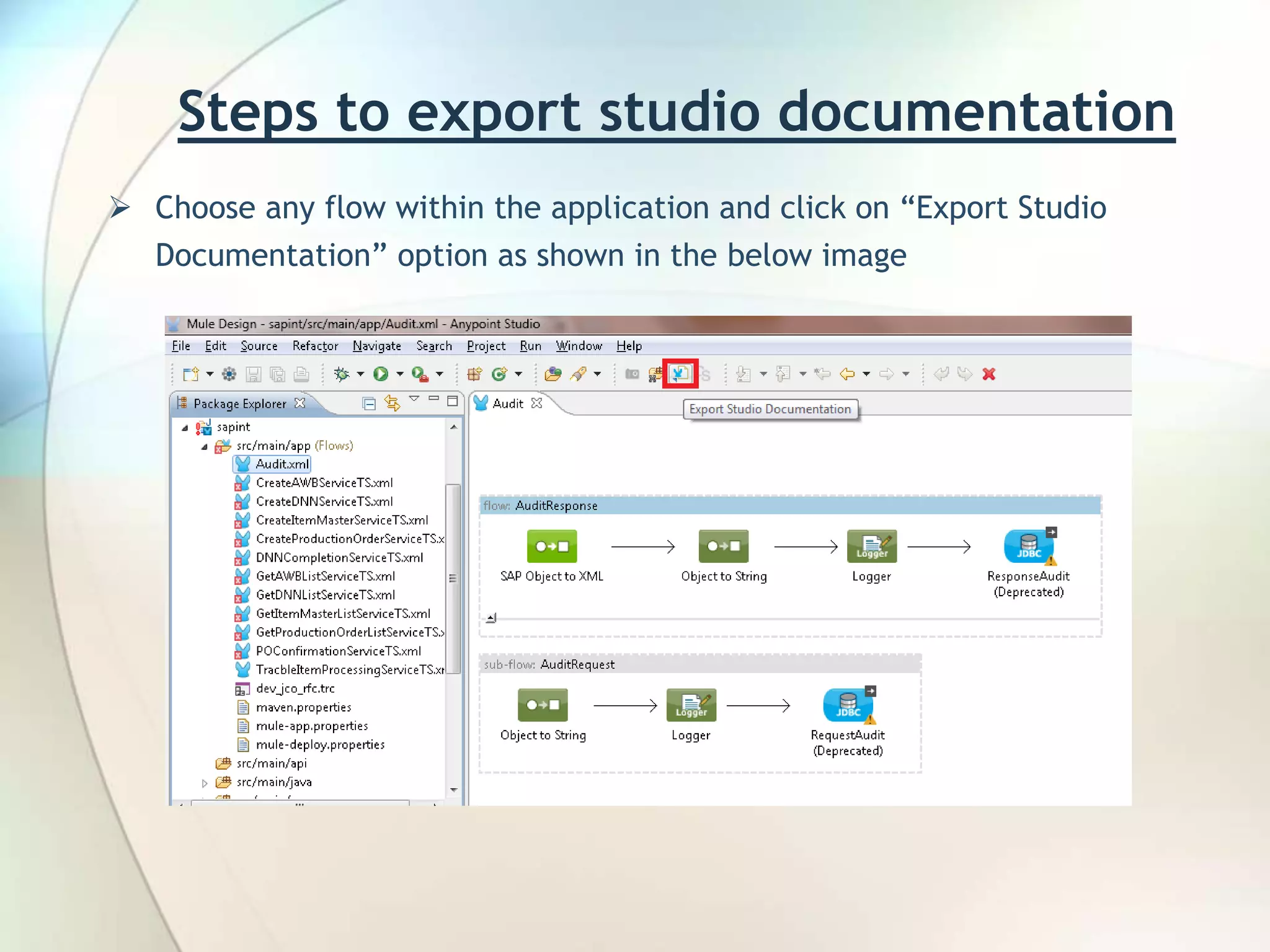The width and height of the screenshot is (1270, 952).
Task: Select ResponseAudit JDBC component
Action: pyautogui.click(x=1029, y=546)
